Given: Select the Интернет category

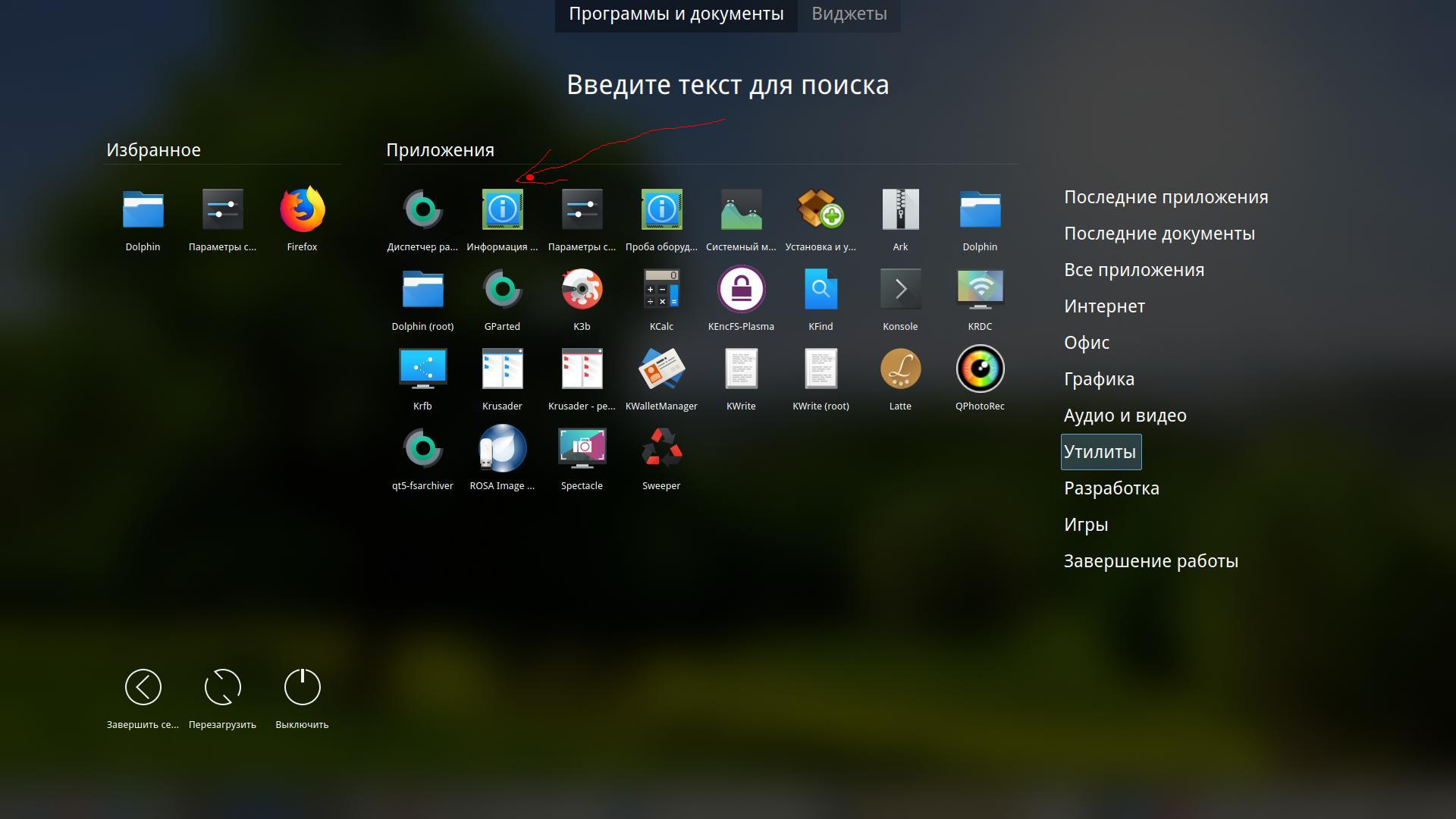Looking at the screenshot, I should [1104, 306].
